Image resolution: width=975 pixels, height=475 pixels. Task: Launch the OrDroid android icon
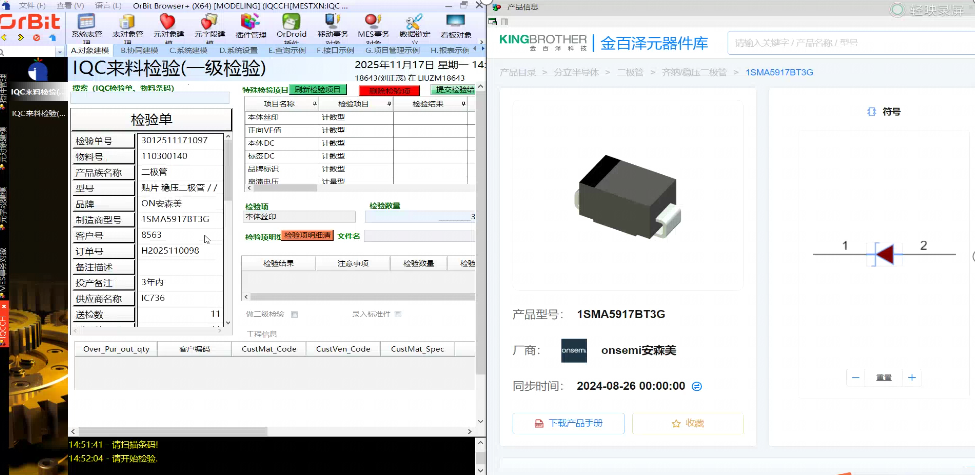pos(291,22)
